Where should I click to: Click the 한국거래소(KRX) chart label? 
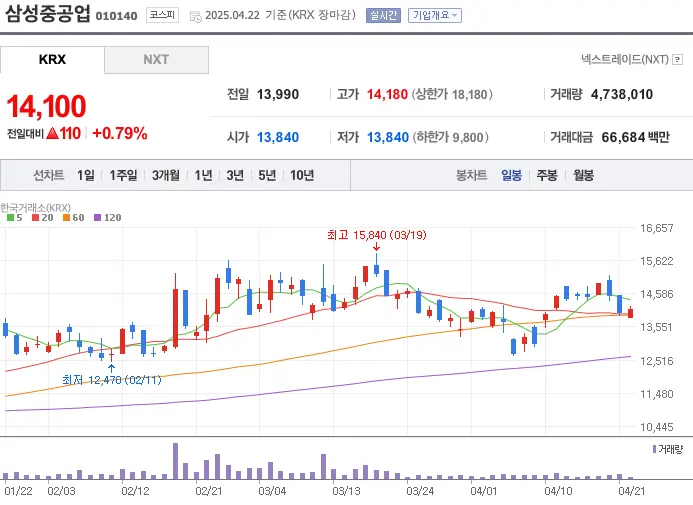coord(35,207)
